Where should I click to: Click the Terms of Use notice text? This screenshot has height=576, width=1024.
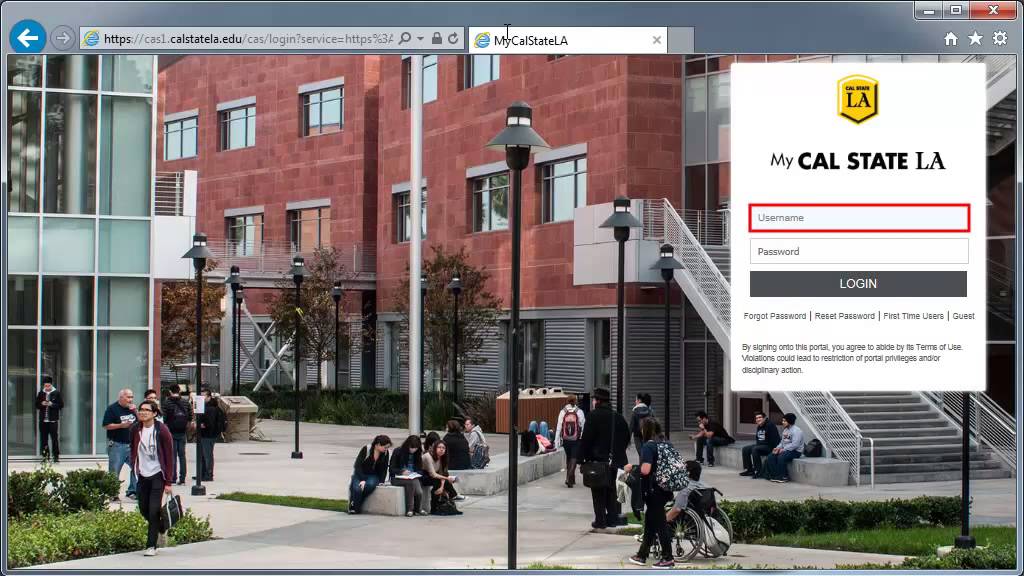(852, 359)
